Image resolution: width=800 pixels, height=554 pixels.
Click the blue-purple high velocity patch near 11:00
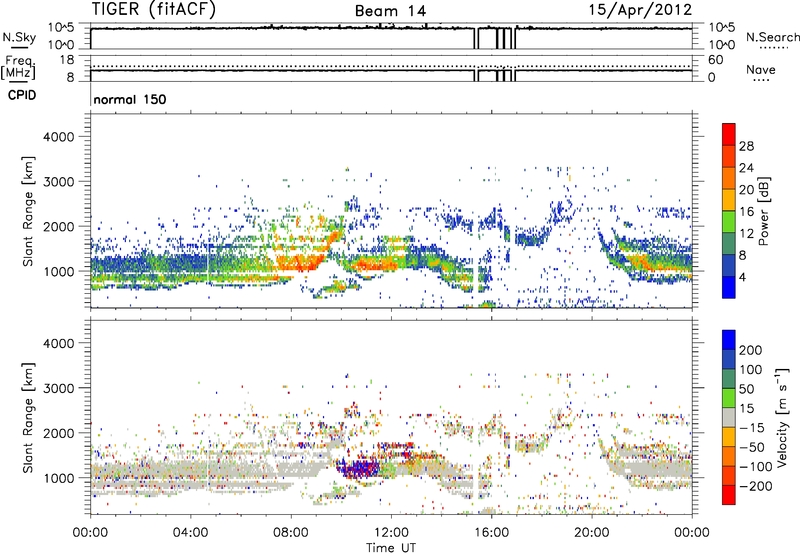pos(359,467)
